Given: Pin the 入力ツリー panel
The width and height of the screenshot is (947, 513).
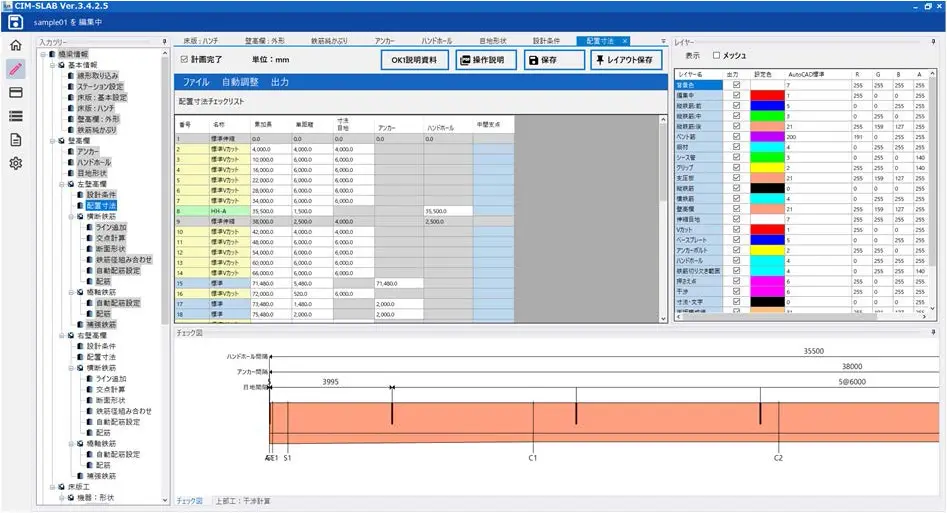Looking at the screenshot, I should point(164,42).
